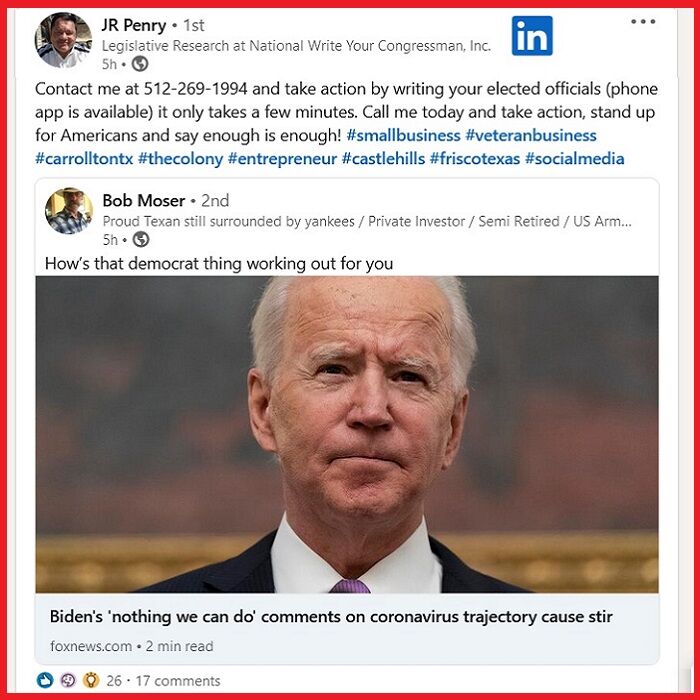Open Bob Moser's profile picture
Image resolution: width=700 pixels, height=700 pixels.
pos(69,211)
